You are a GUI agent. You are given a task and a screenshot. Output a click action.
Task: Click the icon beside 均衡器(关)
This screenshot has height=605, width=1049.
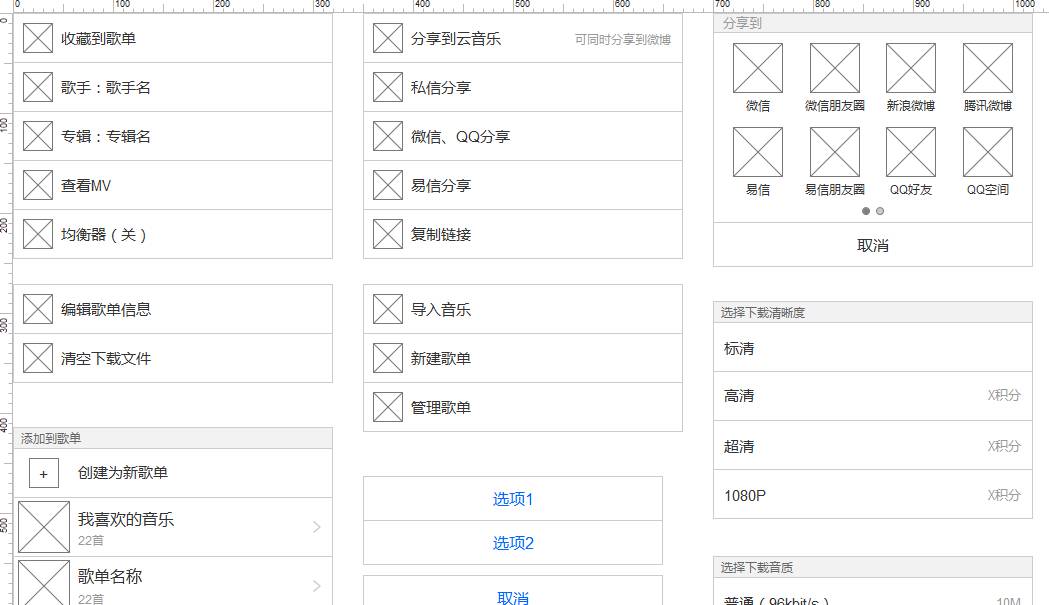click(x=37, y=234)
